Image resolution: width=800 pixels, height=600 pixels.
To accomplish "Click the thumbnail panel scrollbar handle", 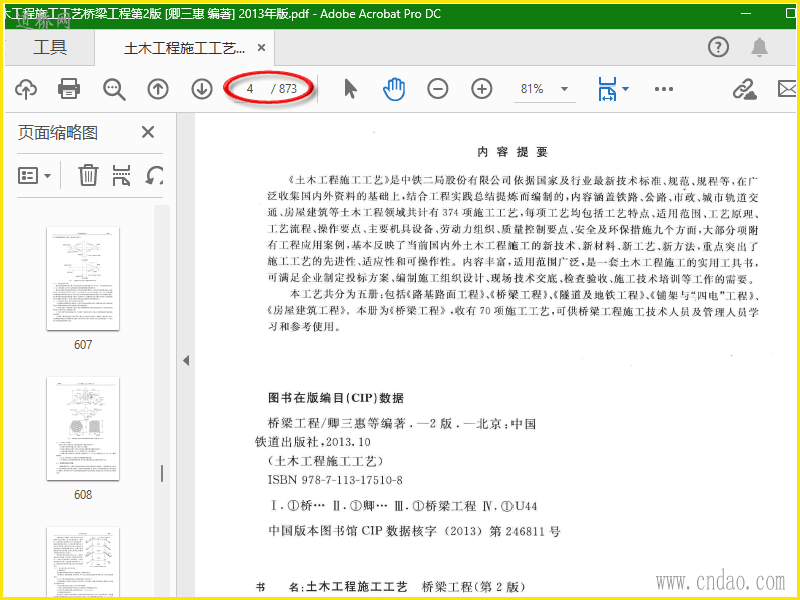I will (x=162, y=474).
